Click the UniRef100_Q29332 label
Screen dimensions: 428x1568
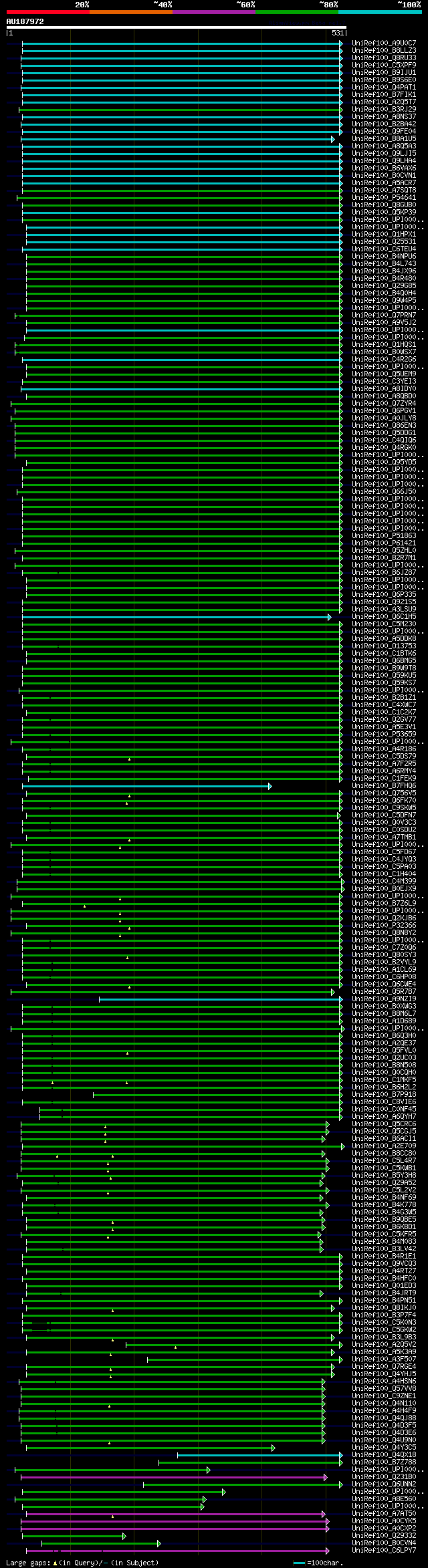384,1536
